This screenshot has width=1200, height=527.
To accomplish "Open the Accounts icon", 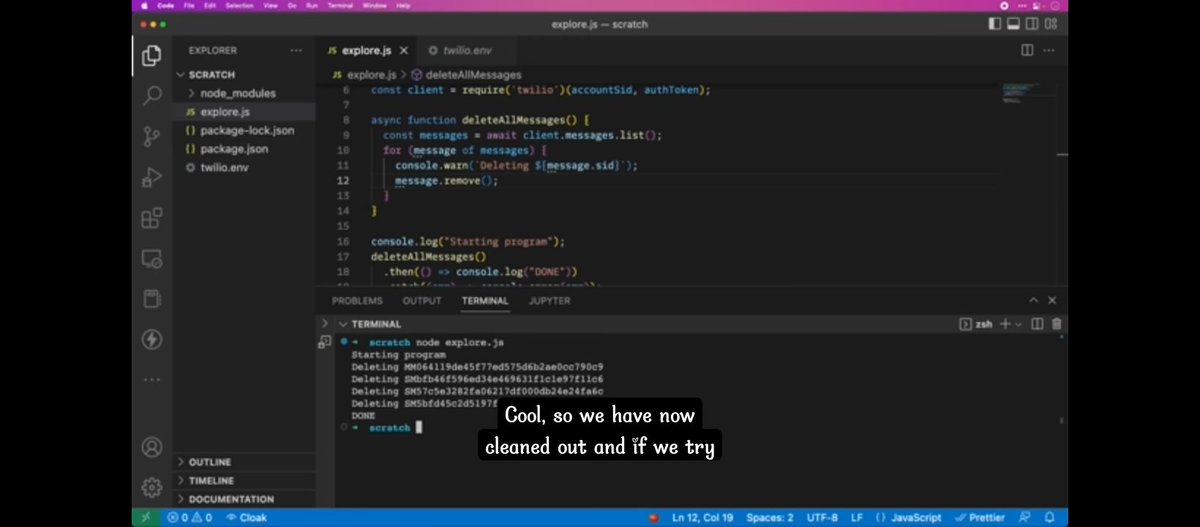I will pyautogui.click(x=152, y=447).
